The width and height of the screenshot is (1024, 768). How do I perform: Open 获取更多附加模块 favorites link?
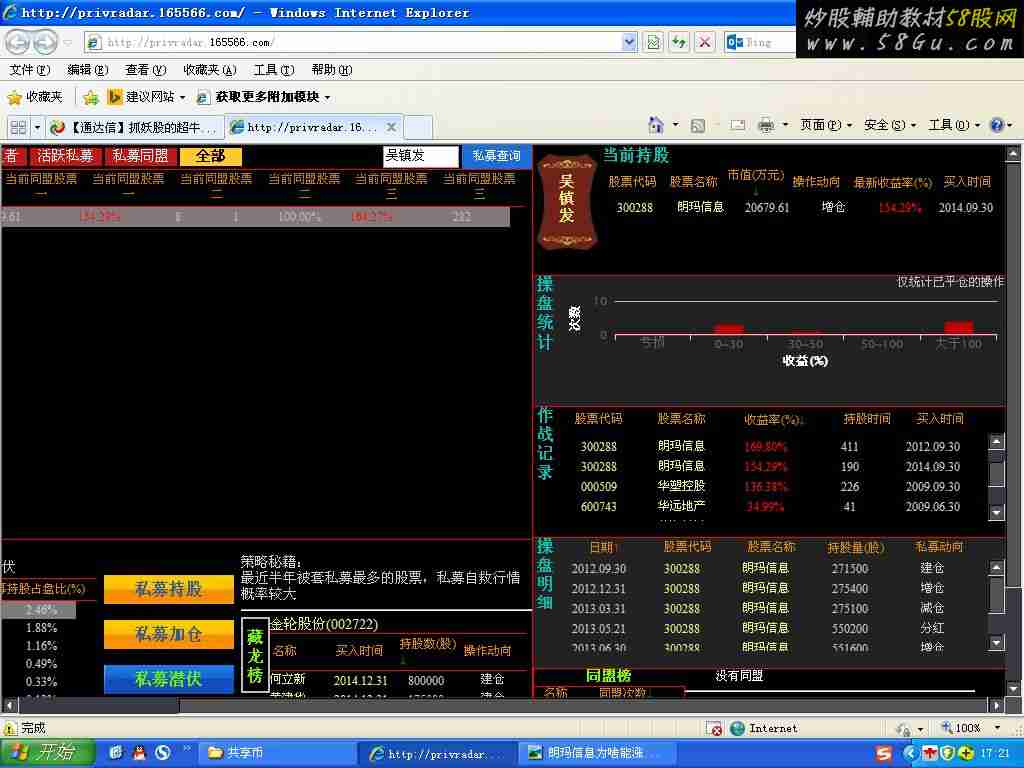coord(264,97)
